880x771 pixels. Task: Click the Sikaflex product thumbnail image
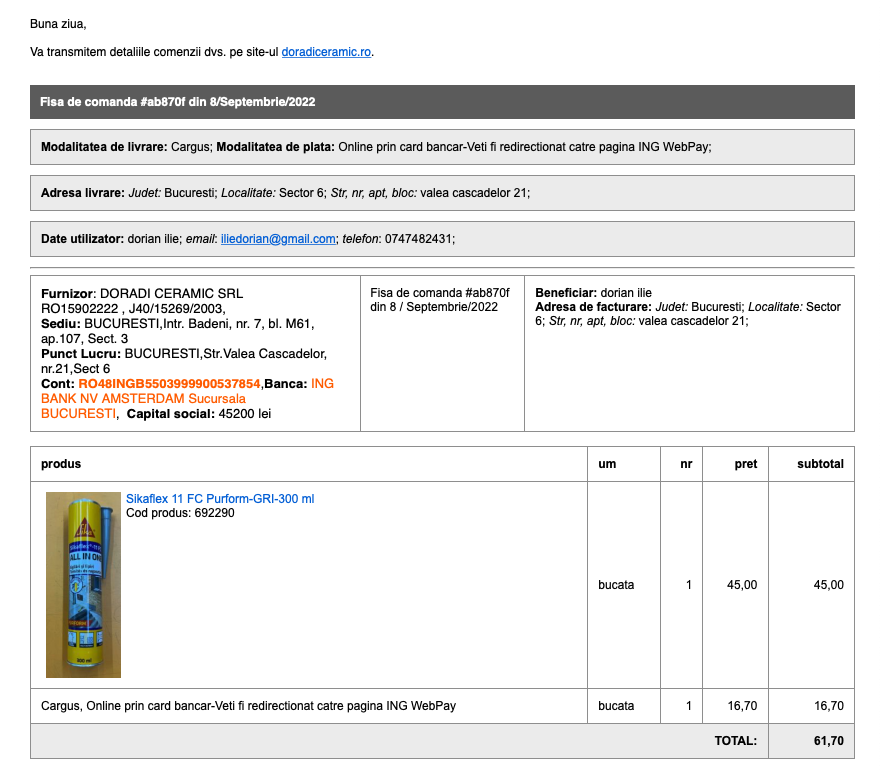(83, 585)
